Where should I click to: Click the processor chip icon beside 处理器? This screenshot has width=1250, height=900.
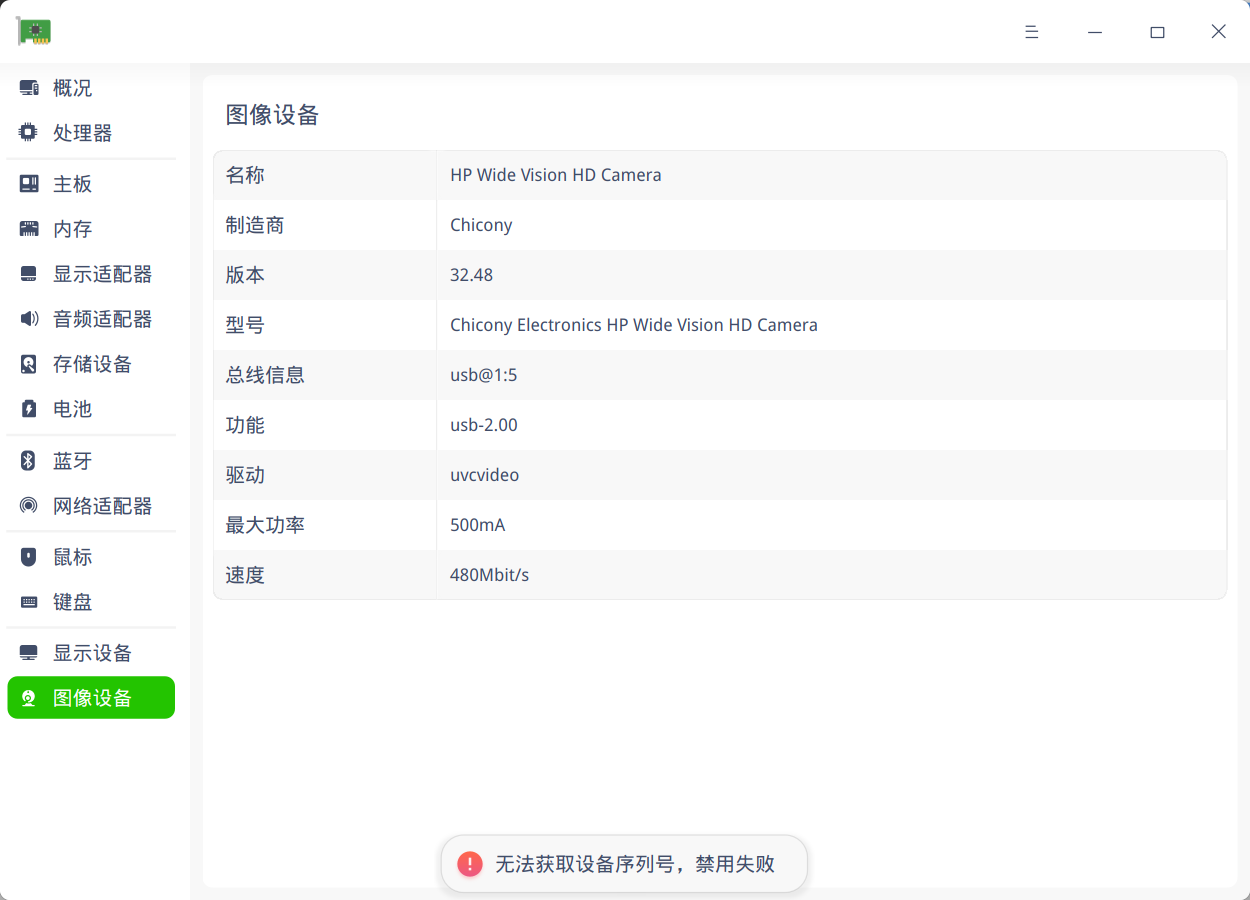tap(29, 133)
